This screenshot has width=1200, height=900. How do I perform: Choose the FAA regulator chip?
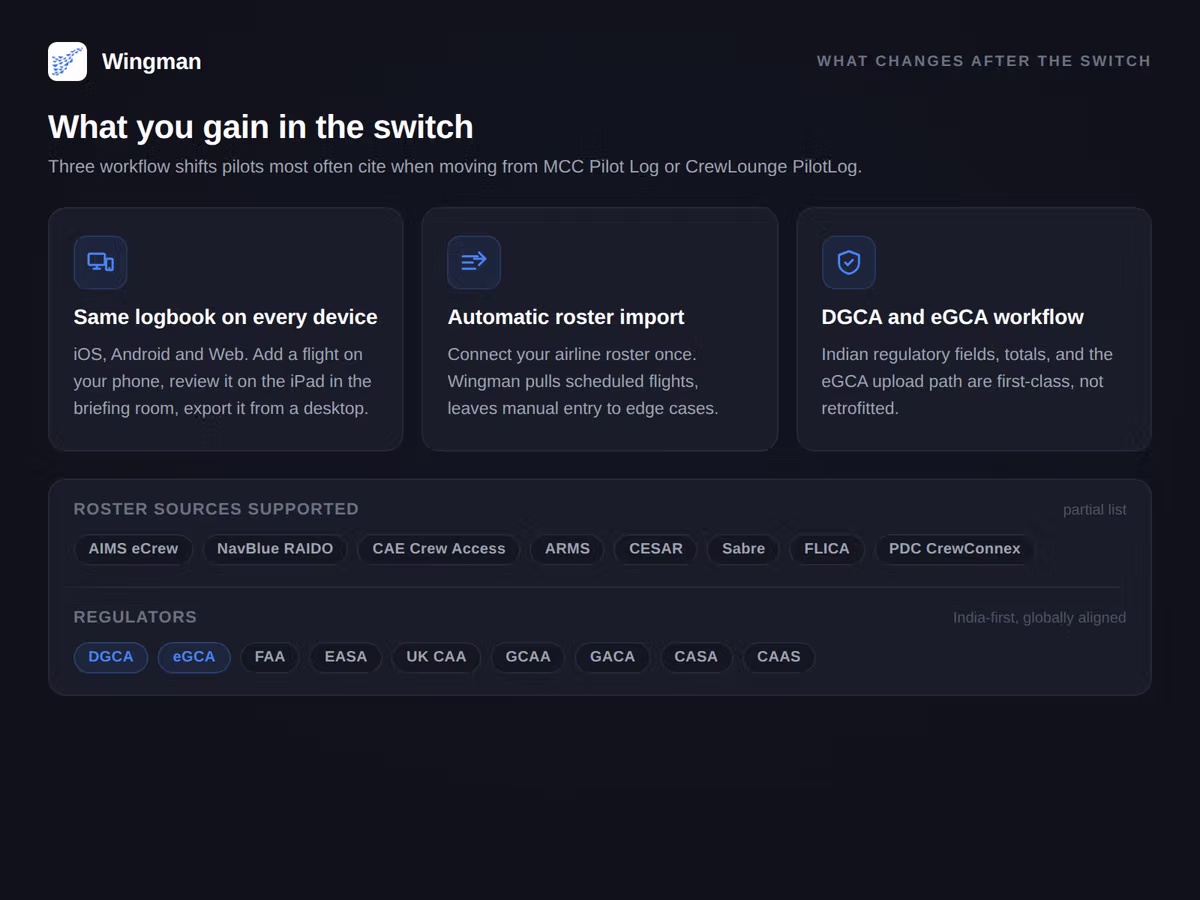tap(270, 657)
